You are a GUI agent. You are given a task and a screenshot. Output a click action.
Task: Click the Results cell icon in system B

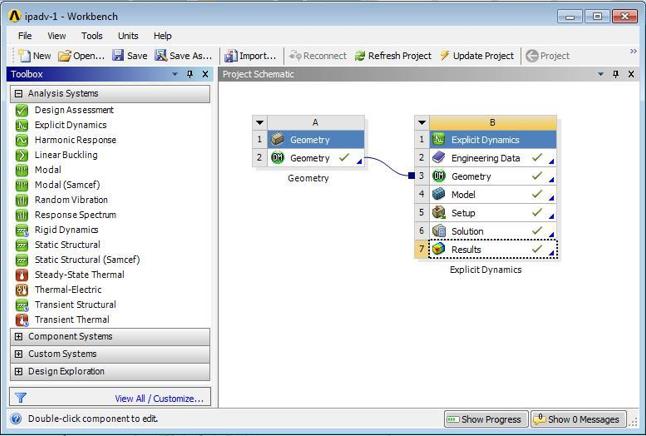pos(439,249)
